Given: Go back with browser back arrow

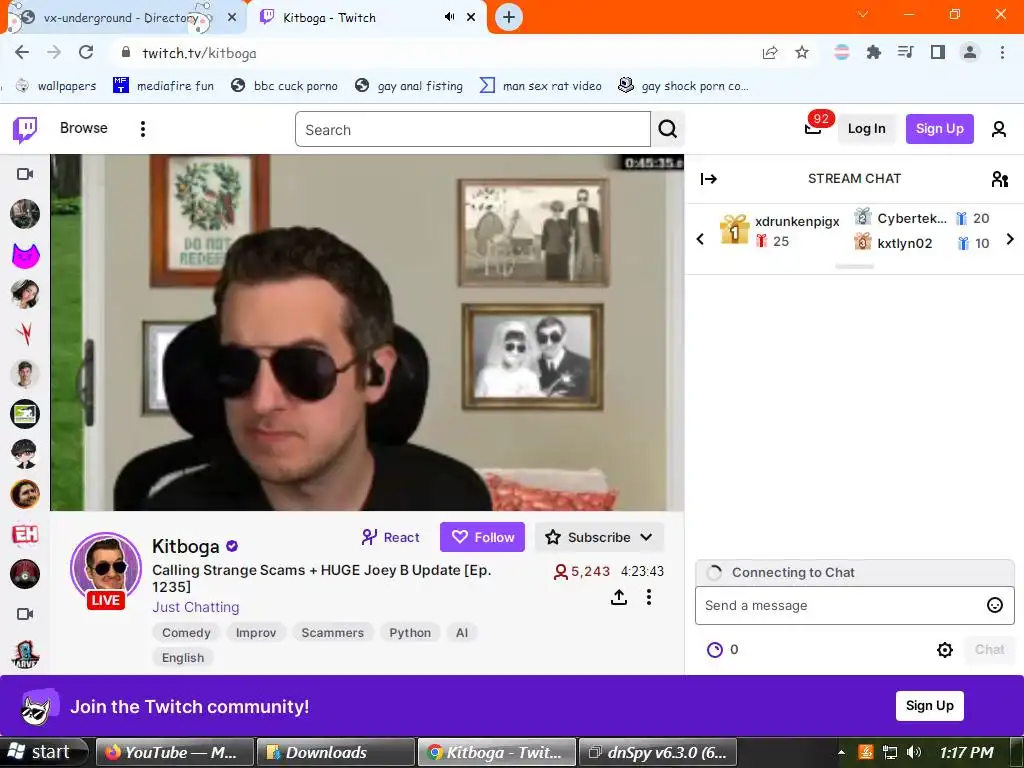Looking at the screenshot, I should (22, 52).
